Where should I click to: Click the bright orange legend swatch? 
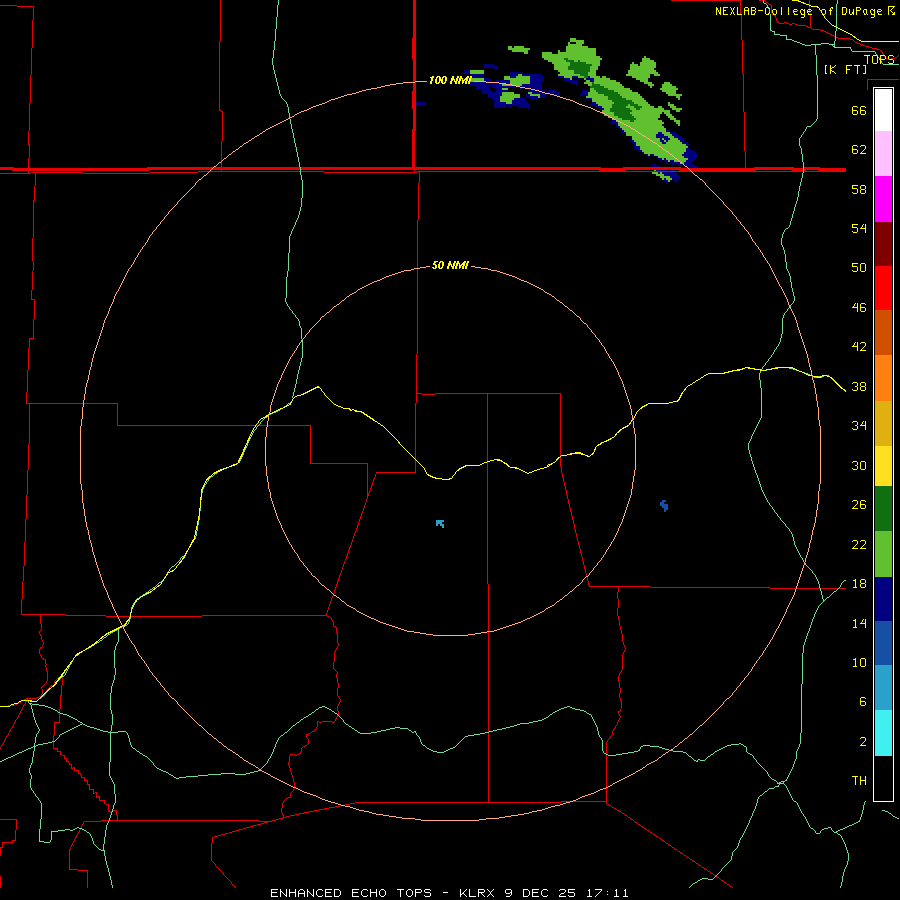click(x=883, y=378)
